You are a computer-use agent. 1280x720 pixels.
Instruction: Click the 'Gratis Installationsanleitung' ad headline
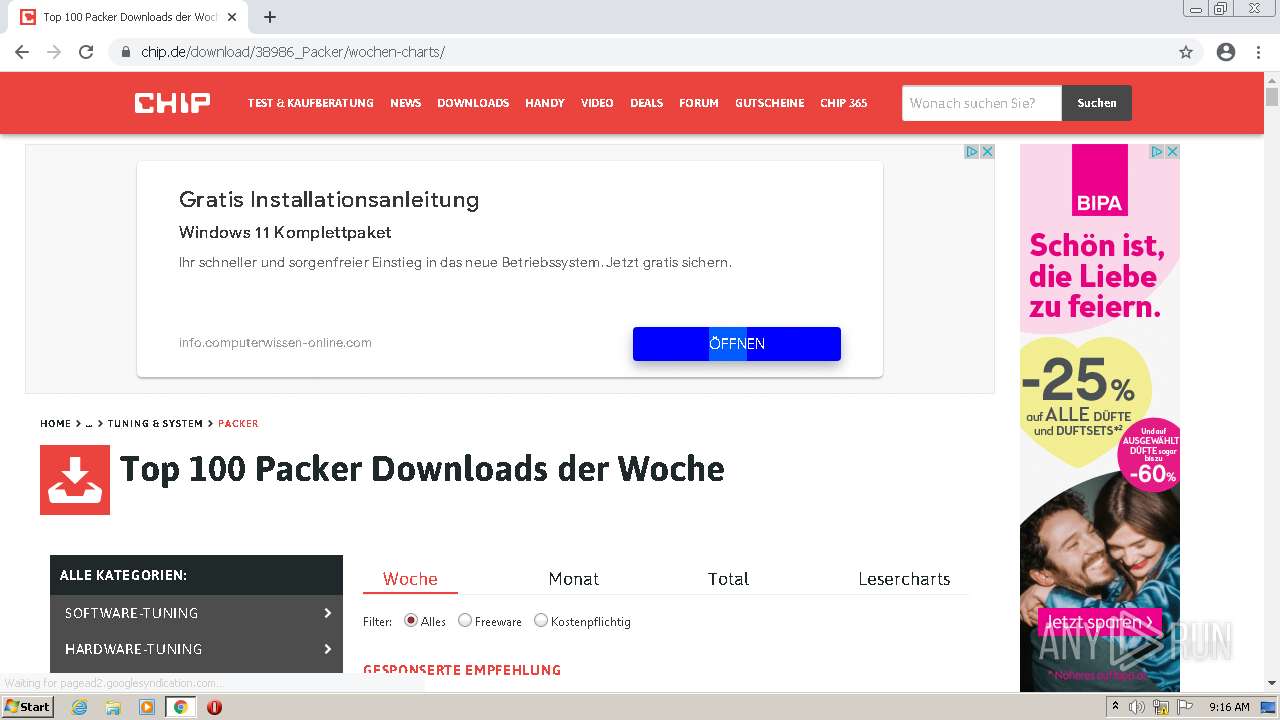tap(329, 199)
